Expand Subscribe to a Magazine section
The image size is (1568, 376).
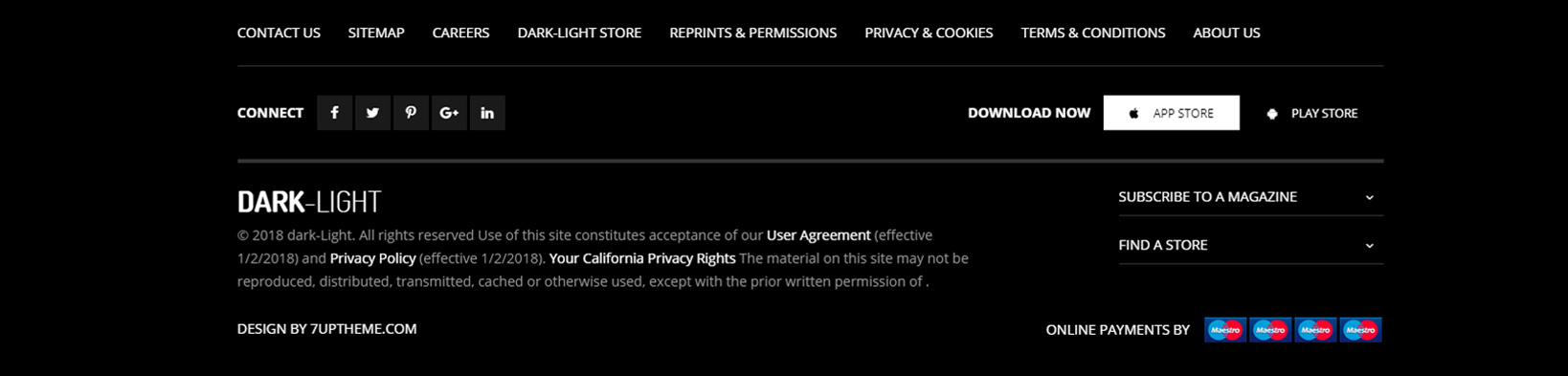[x=1250, y=196]
